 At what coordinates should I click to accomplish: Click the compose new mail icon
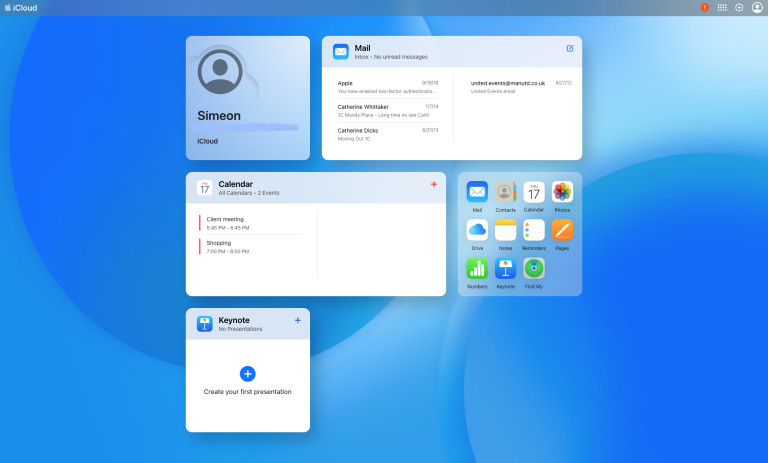coord(570,48)
